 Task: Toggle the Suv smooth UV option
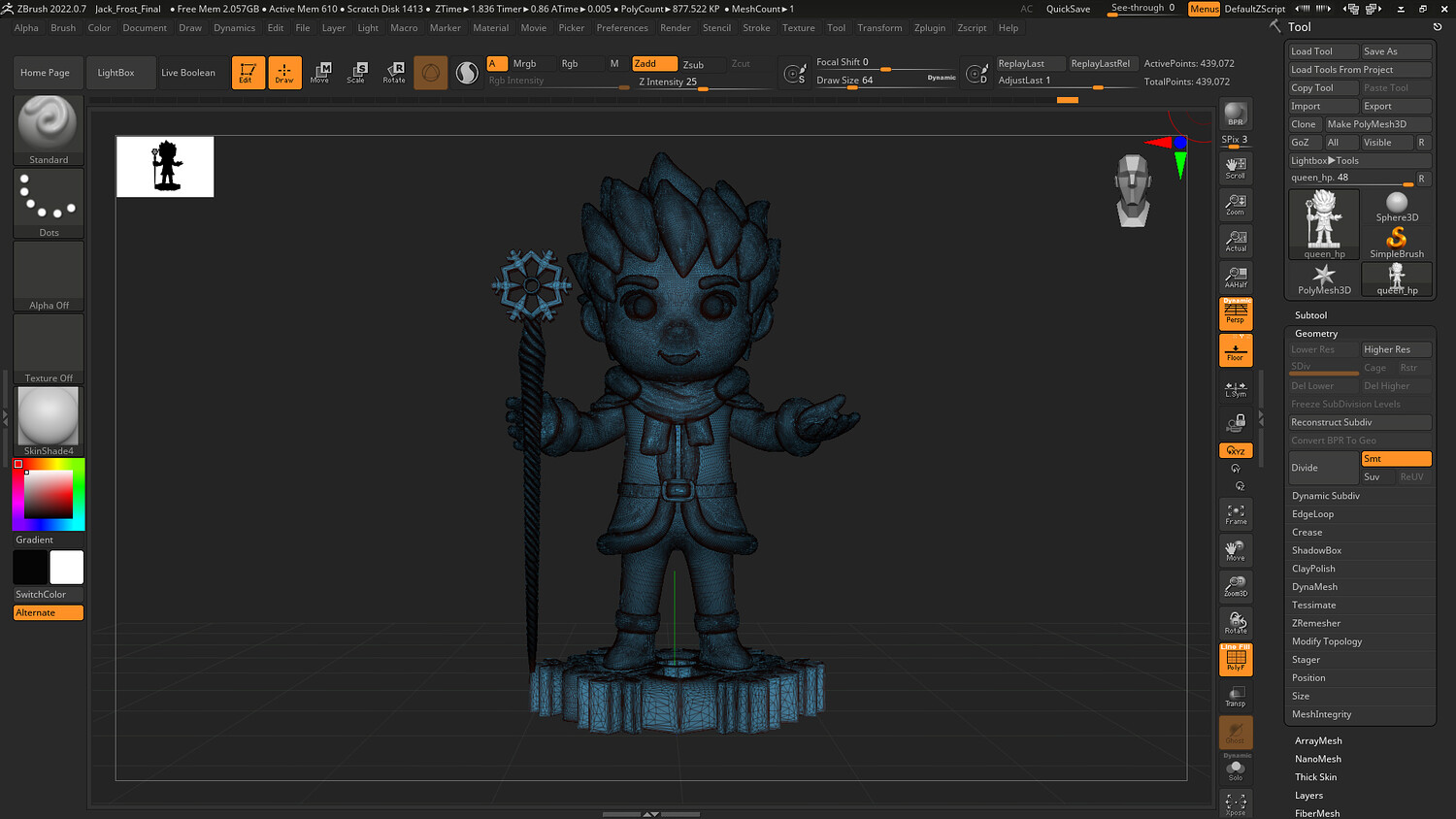click(1377, 477)
